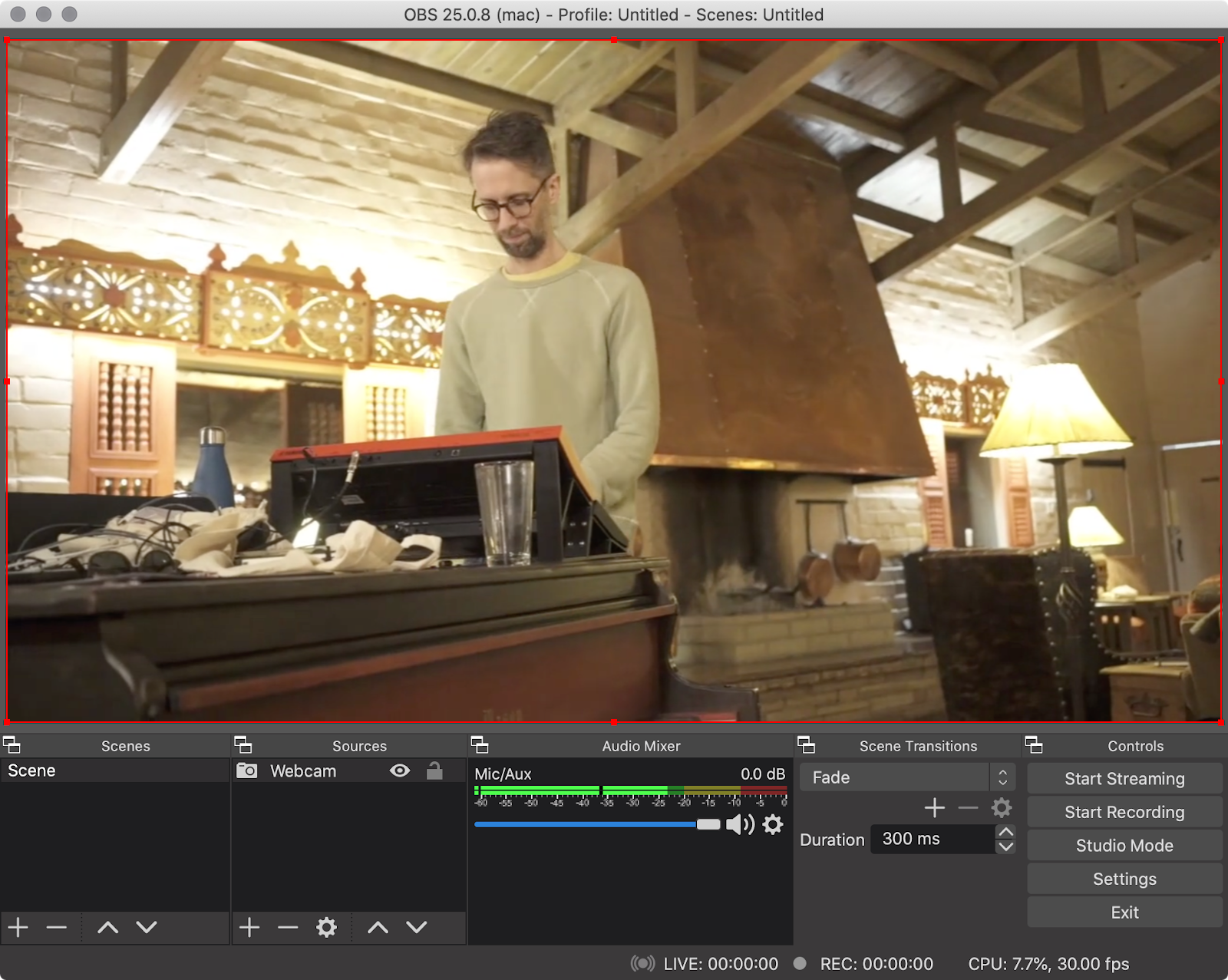This screenshot has width=1228, height=980.
Task: Open source properties gear in Sources toolbar
Action: pos(327,927)
